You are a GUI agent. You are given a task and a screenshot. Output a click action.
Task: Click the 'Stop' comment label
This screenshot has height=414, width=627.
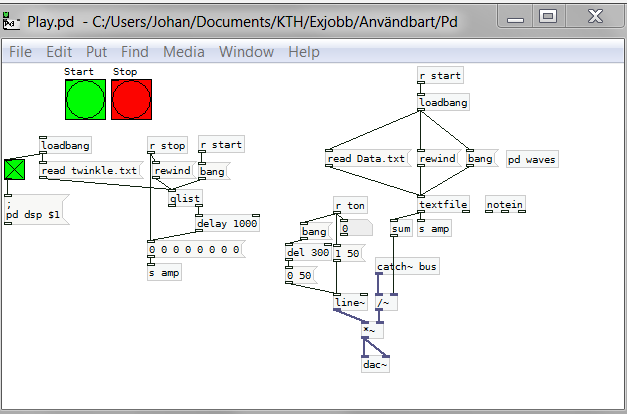click(x=125, y=72)
